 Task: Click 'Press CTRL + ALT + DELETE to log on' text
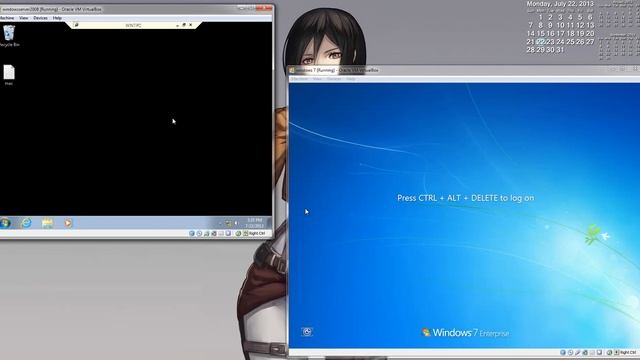(465, 198)
